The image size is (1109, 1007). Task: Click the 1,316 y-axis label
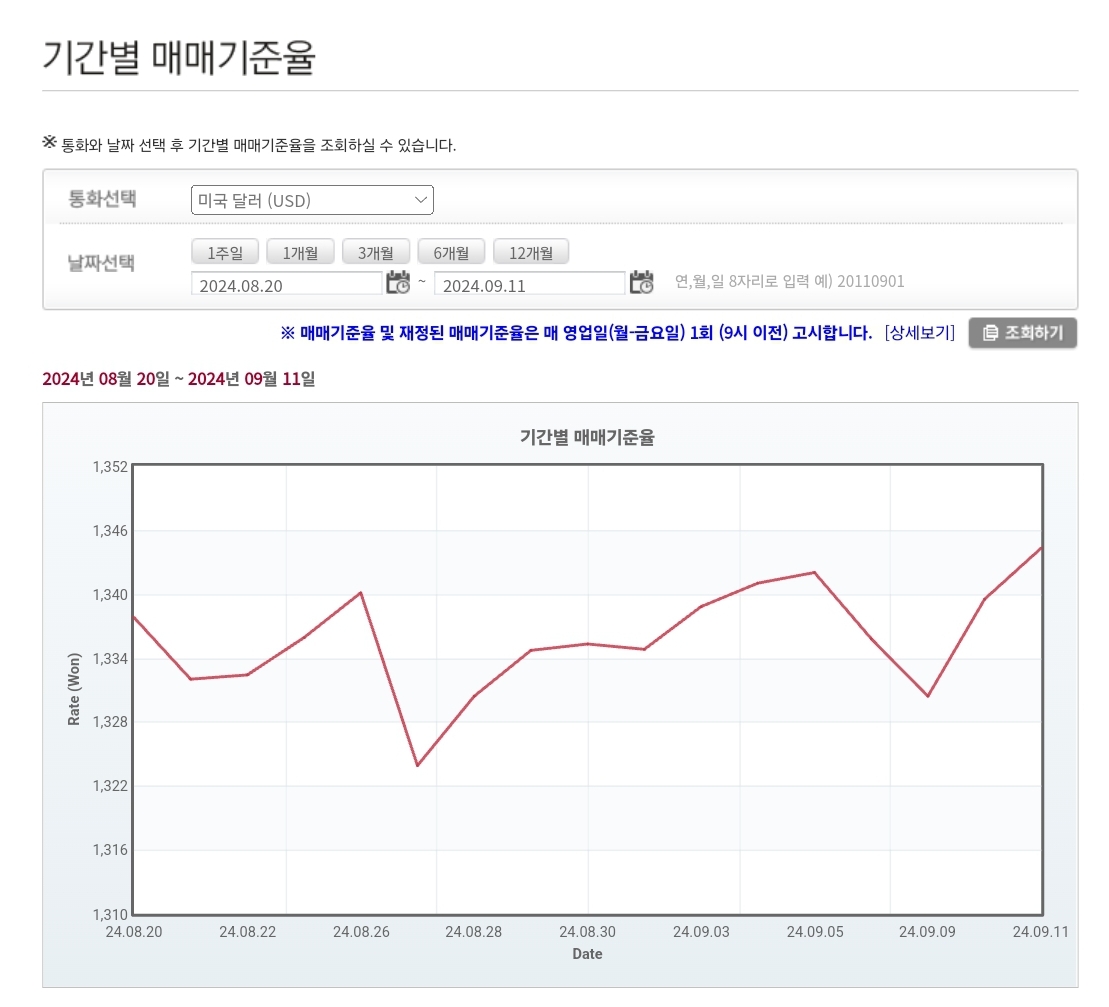click(x=110, y=849)
